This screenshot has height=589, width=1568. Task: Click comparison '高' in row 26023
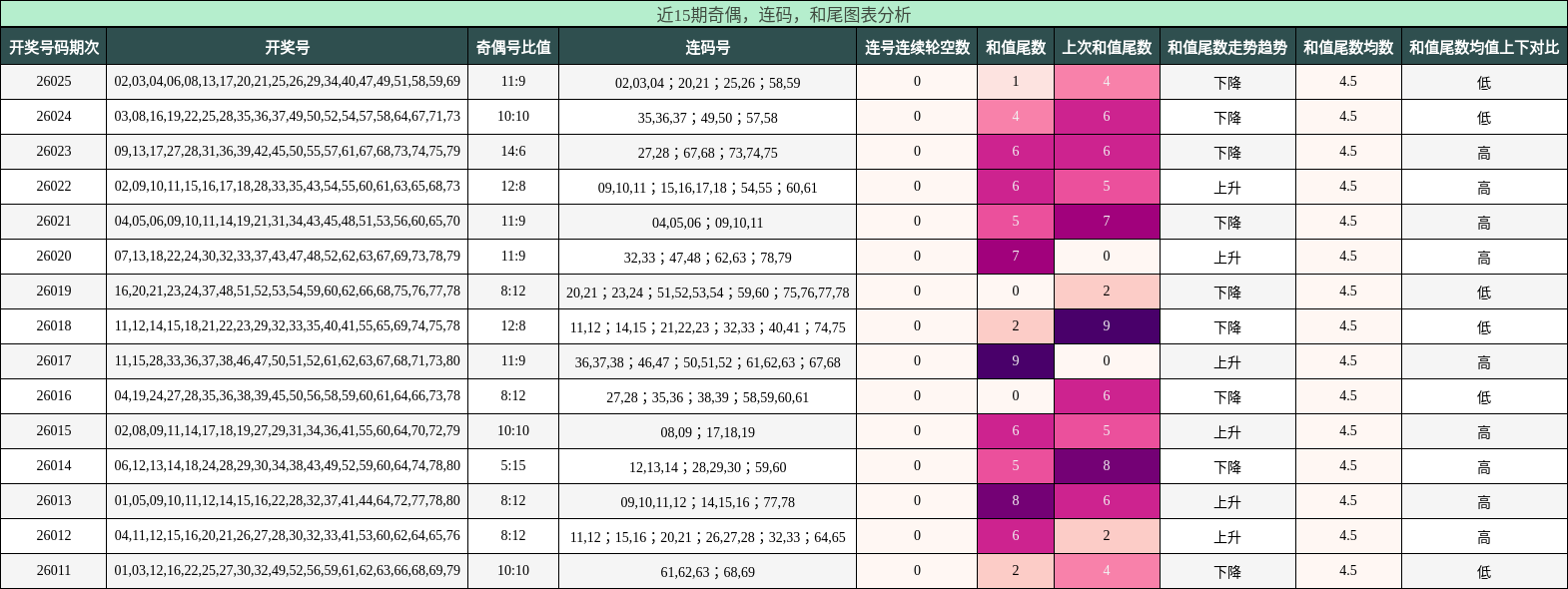click(x=1484, y=153)
